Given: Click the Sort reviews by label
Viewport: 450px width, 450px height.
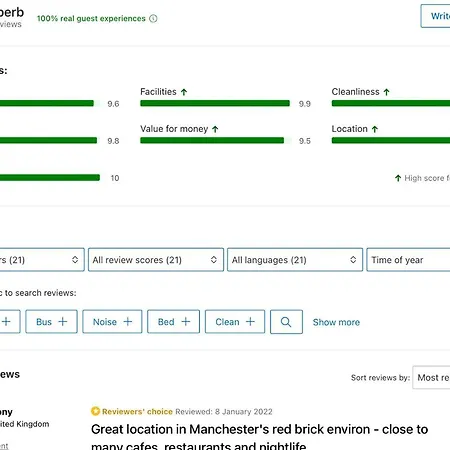Looking at the screenshot, I should click(380, 378).
